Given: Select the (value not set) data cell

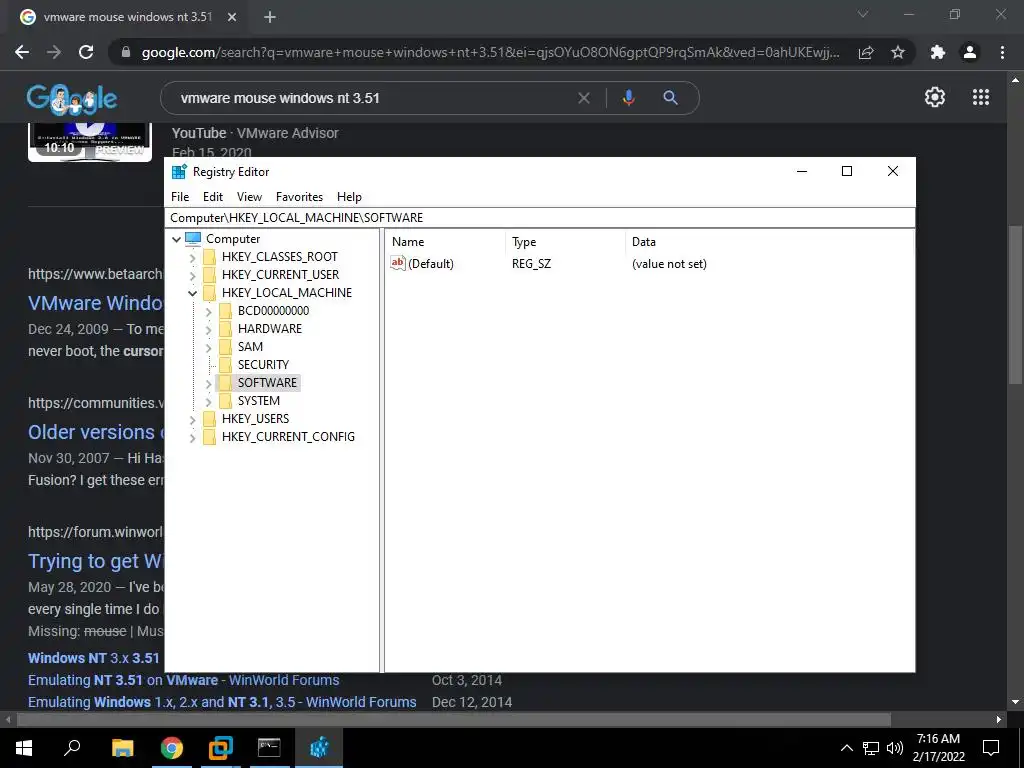Looking at the screenshot, I should (x=669, y=264).
